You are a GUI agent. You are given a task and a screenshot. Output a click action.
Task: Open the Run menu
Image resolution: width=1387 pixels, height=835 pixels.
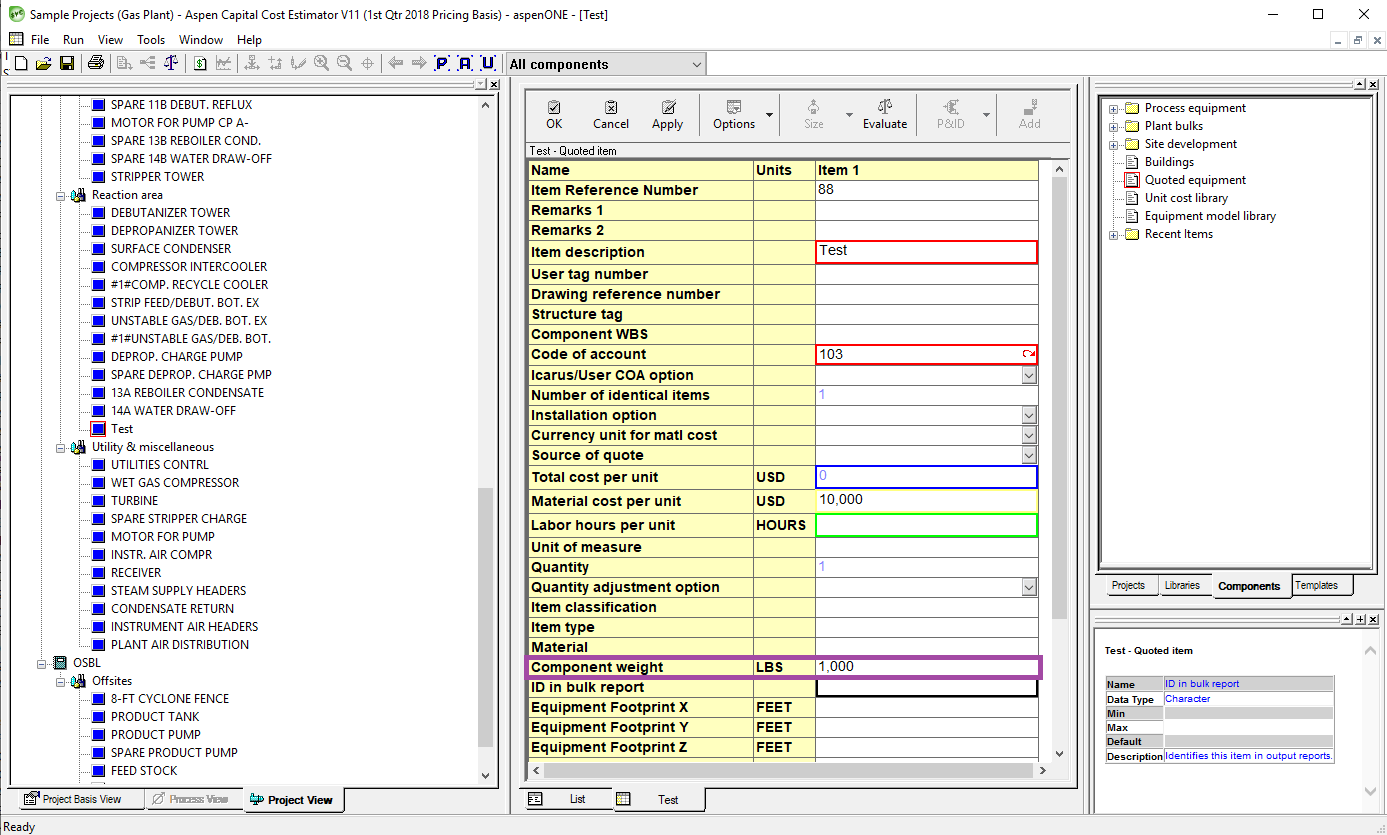(x=73, y=40)
